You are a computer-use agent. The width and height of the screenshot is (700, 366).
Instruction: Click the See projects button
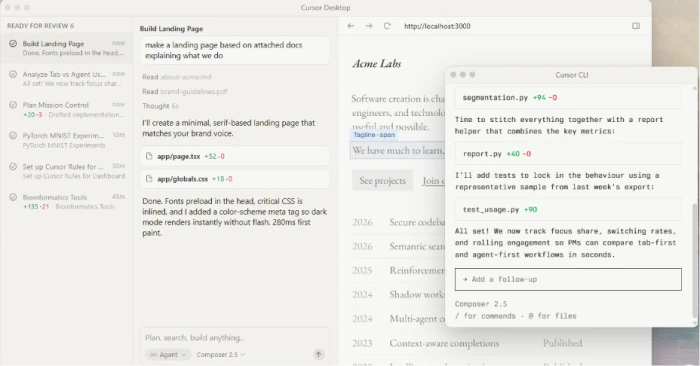[x=382, y=180]
